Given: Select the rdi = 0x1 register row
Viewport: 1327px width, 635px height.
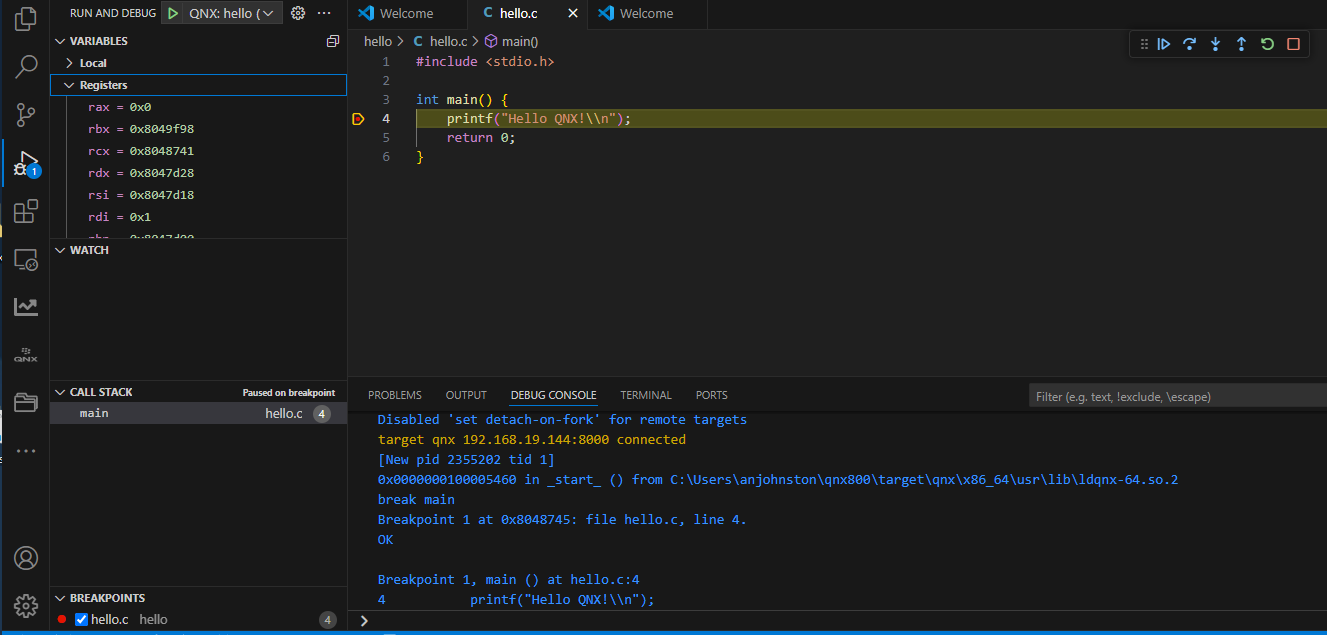Looking at the screenshot, I should click(198, 217).
